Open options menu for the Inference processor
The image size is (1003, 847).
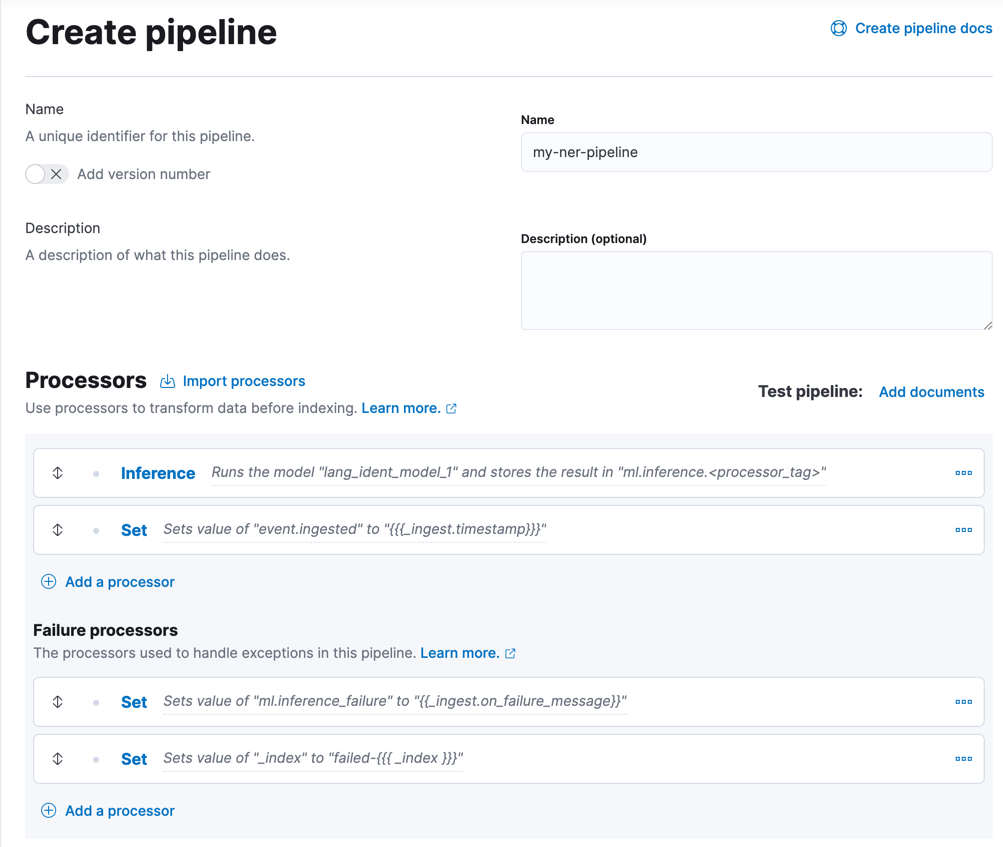pos(963,473)
